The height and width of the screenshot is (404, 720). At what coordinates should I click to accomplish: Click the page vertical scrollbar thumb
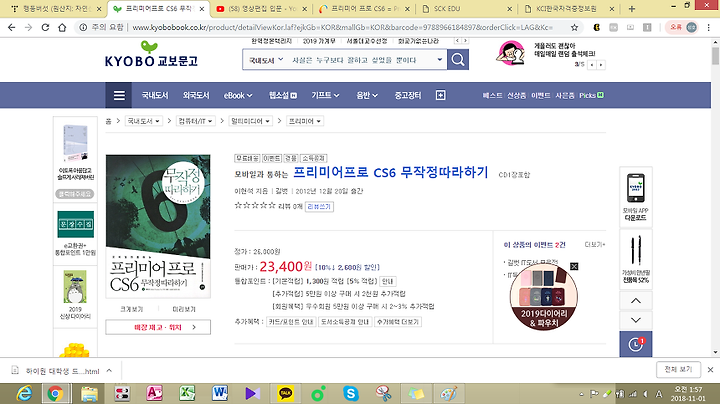(715, 56)
